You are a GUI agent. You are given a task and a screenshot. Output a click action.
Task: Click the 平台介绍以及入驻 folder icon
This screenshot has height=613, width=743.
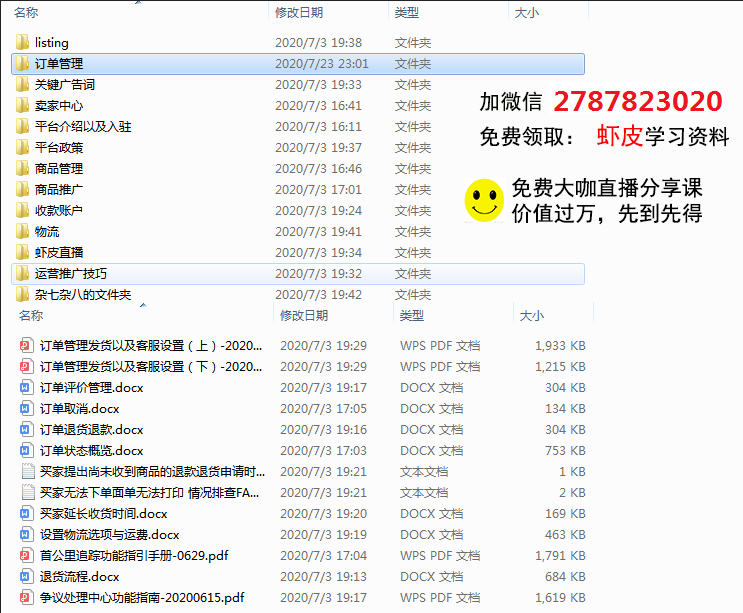22,126
